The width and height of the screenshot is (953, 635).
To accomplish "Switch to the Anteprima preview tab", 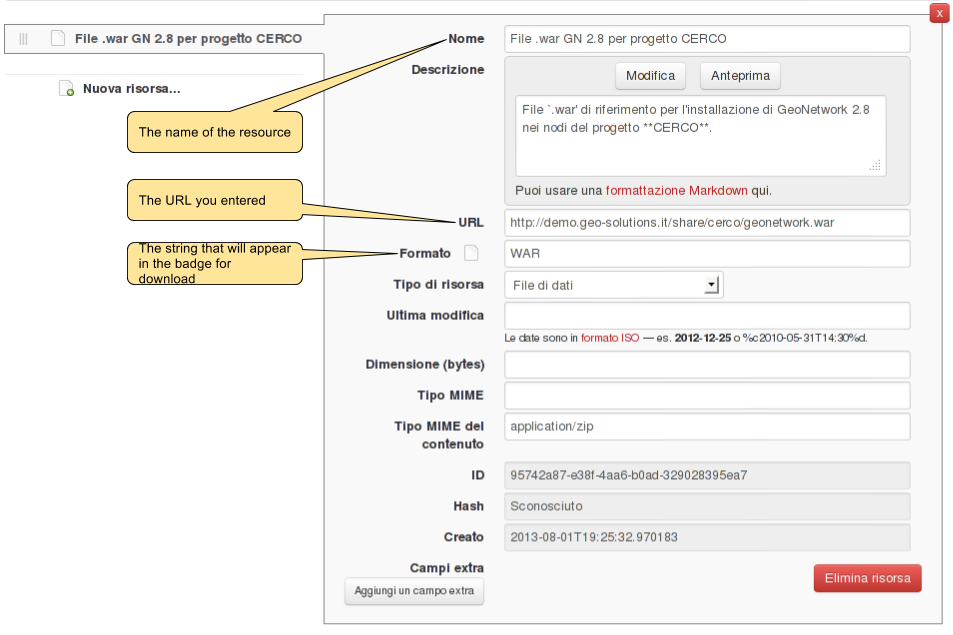I will 740,76.
